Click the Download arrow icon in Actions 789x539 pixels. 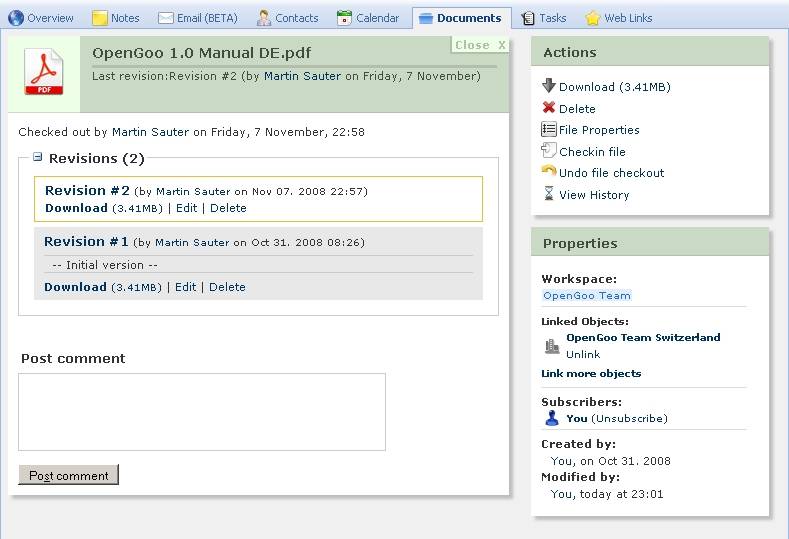coord(548,86)
